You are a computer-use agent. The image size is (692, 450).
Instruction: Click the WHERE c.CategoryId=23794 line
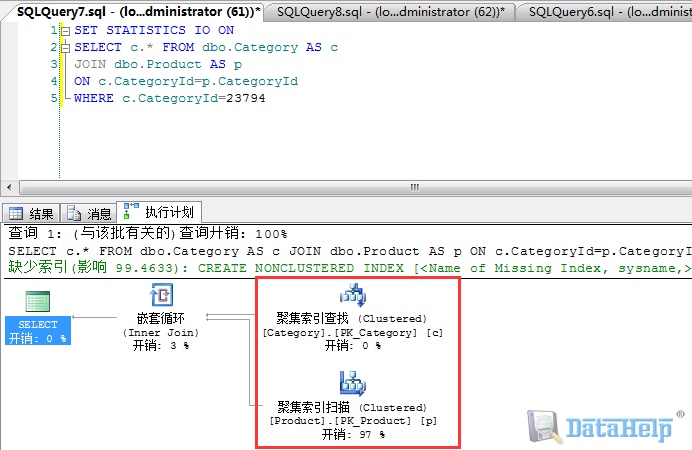point(169,98)
